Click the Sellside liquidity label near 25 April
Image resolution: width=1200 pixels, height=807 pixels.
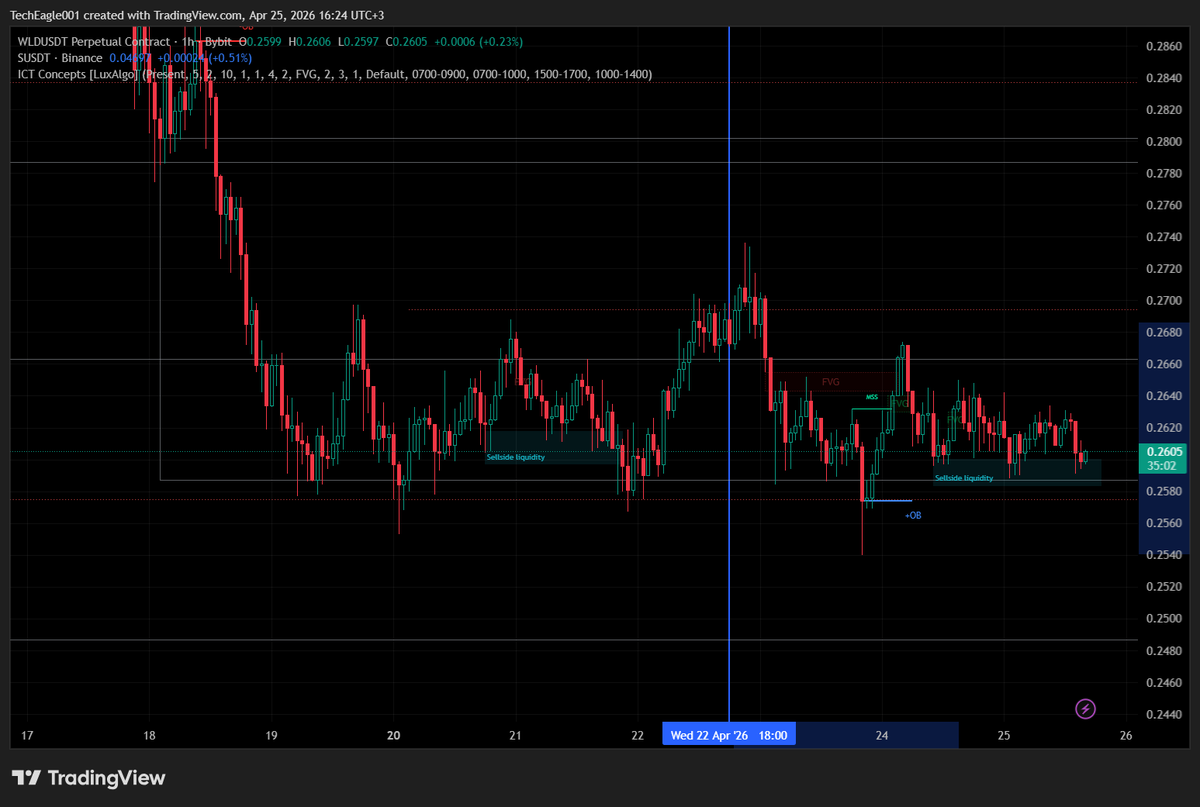tap(964, 478)
